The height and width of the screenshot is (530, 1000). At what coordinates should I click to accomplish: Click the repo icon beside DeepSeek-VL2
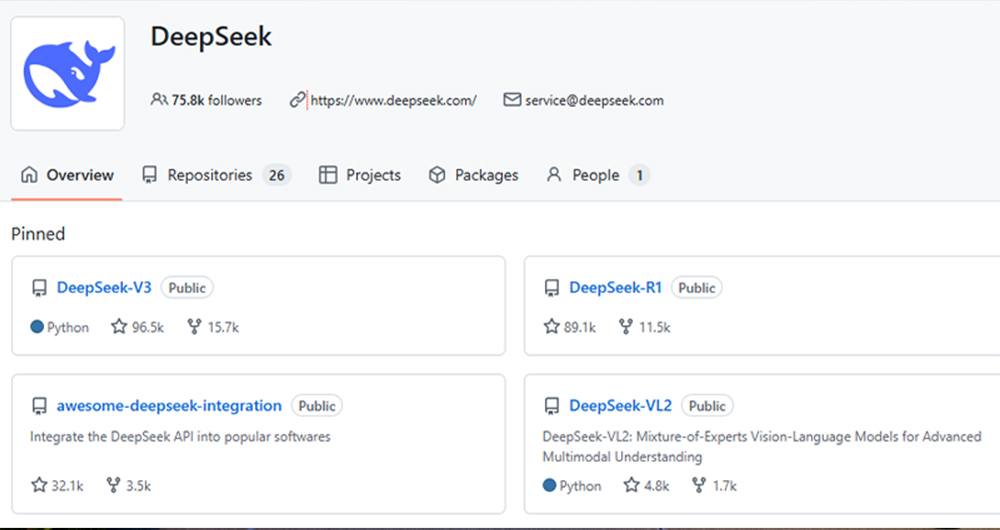pyautogui.click(x=552, y=406)
